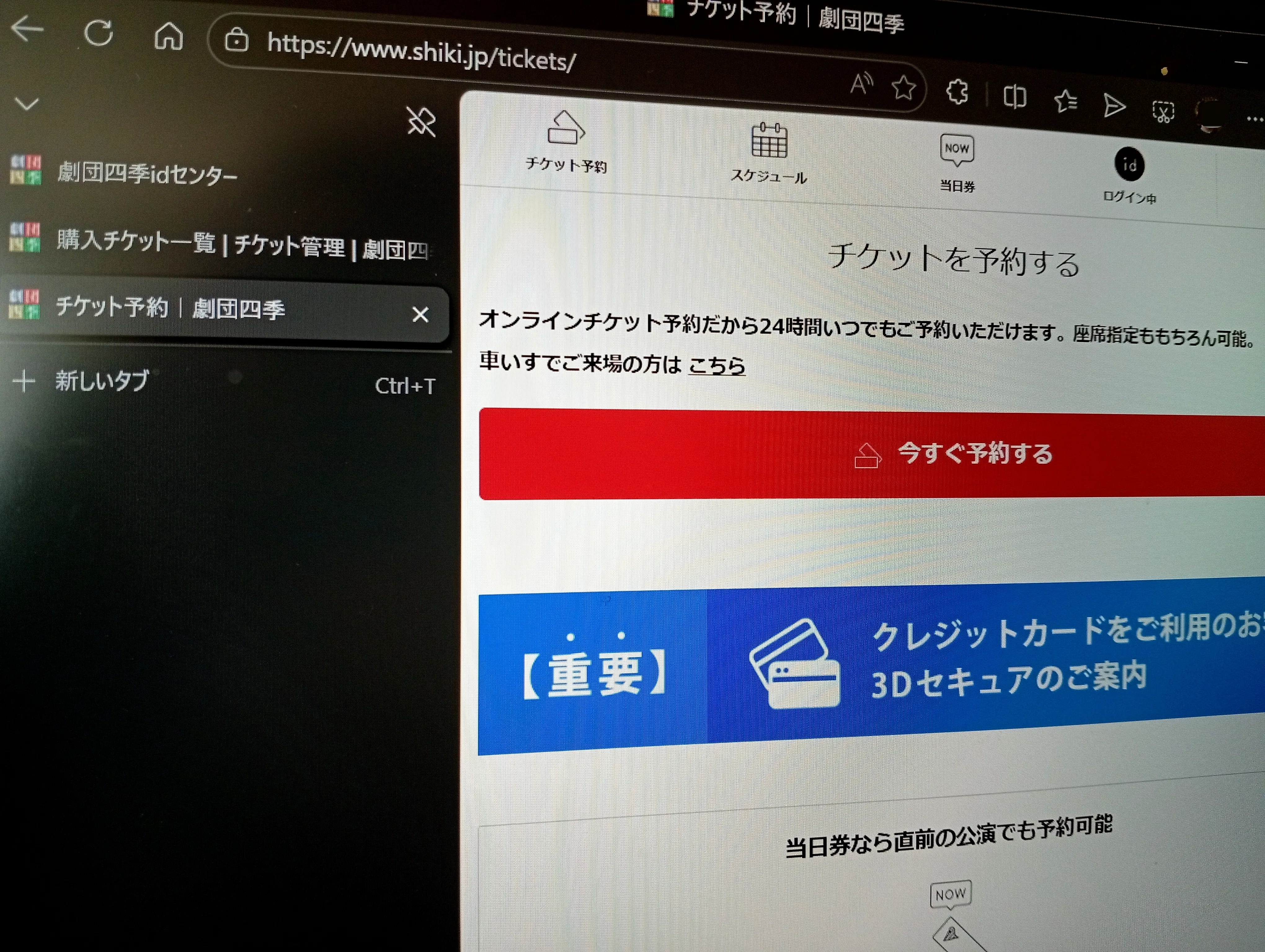Go back with the browser back arrow
This screenshot has height=952, width=1265.
pyautogui.click(x=27, y=29)
